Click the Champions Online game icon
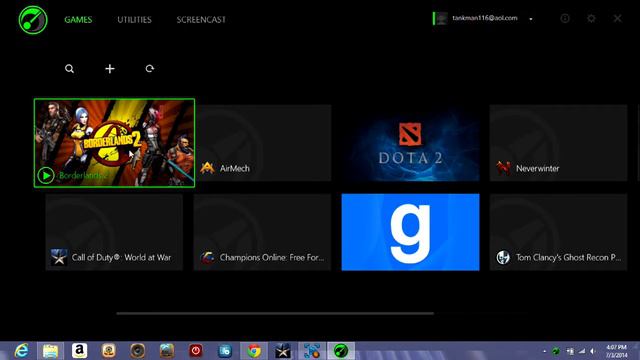The width and height of the screenshot is (640, 360). [207, 257]
